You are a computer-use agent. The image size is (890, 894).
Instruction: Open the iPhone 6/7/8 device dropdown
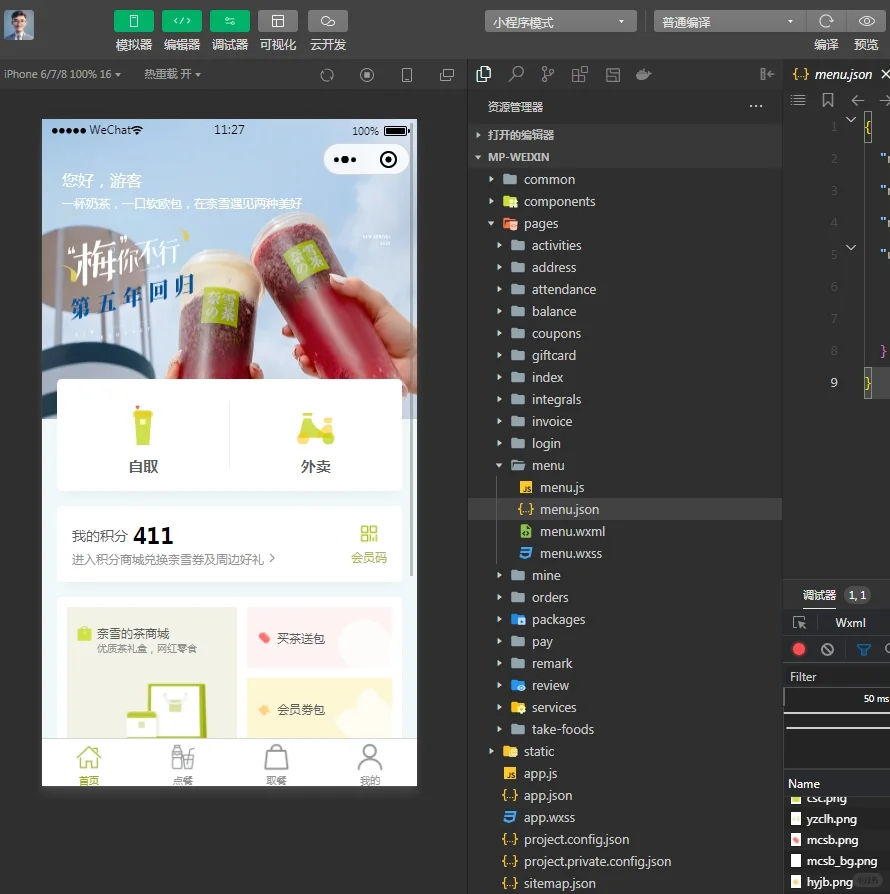tap(62, 74)
